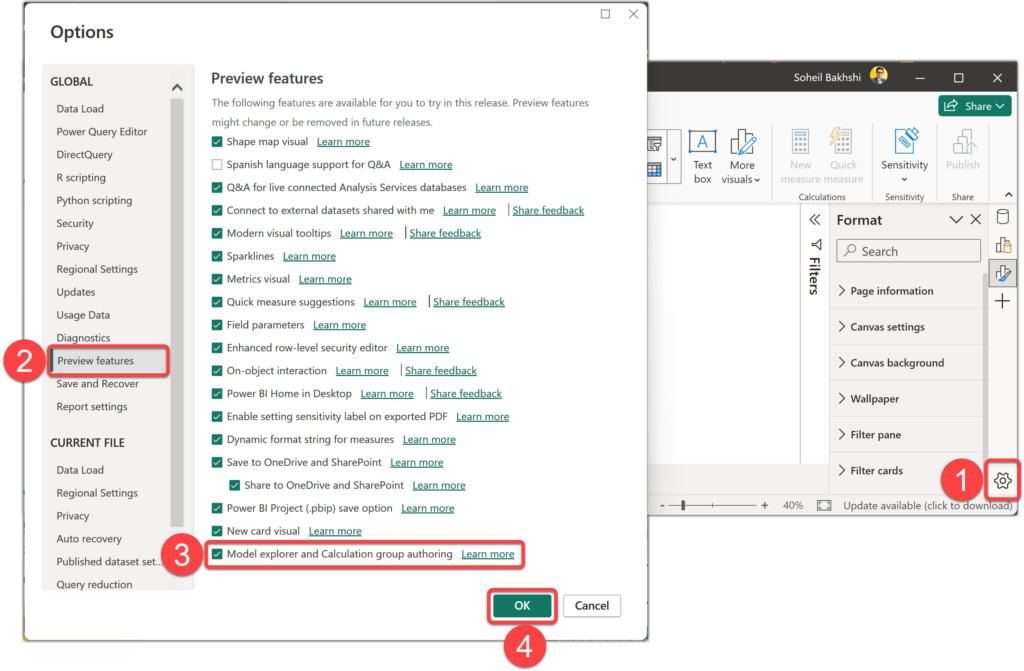Open Learn more for Sparklines
The height and width of the screenshot is (671, 1024).
point(309,256)
